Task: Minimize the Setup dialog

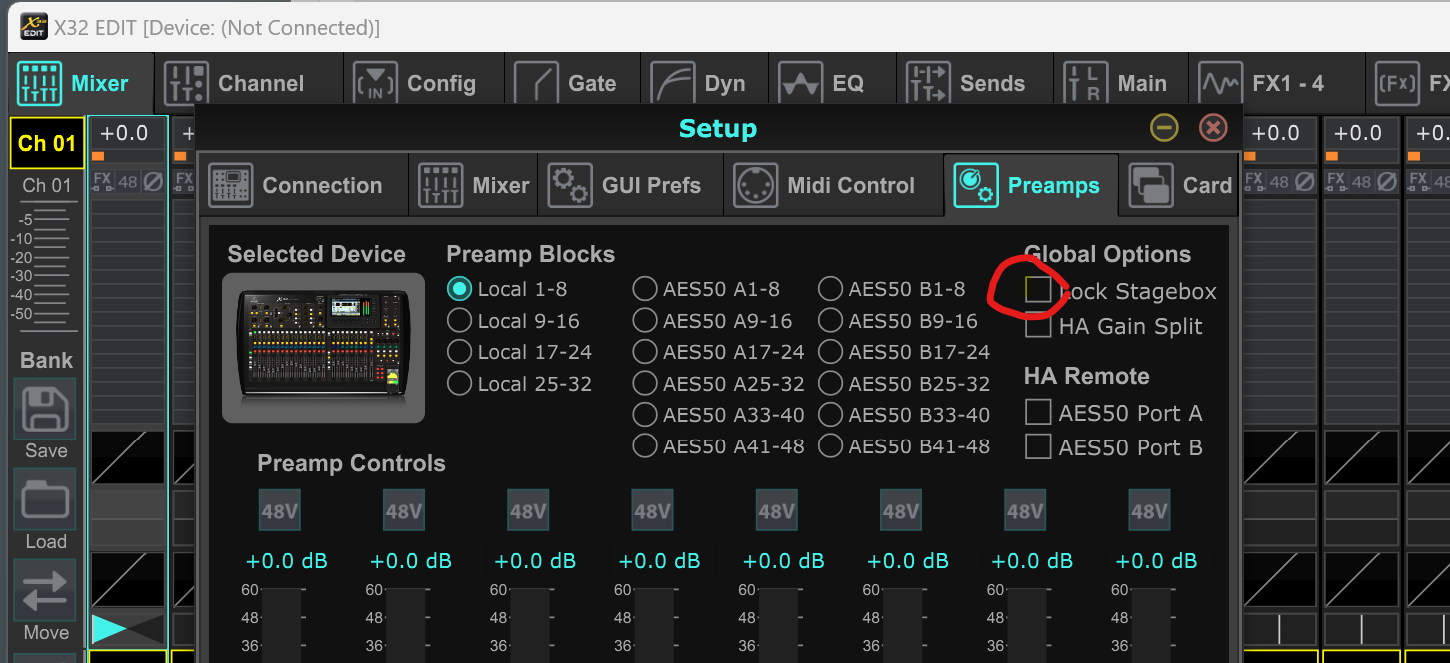Action: click(1163, 128)
